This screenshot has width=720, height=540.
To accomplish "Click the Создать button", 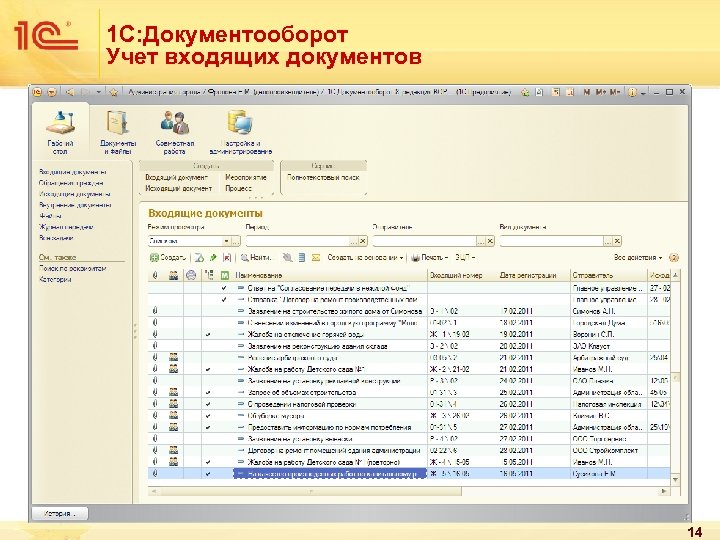I will click(x=168, y=258).
